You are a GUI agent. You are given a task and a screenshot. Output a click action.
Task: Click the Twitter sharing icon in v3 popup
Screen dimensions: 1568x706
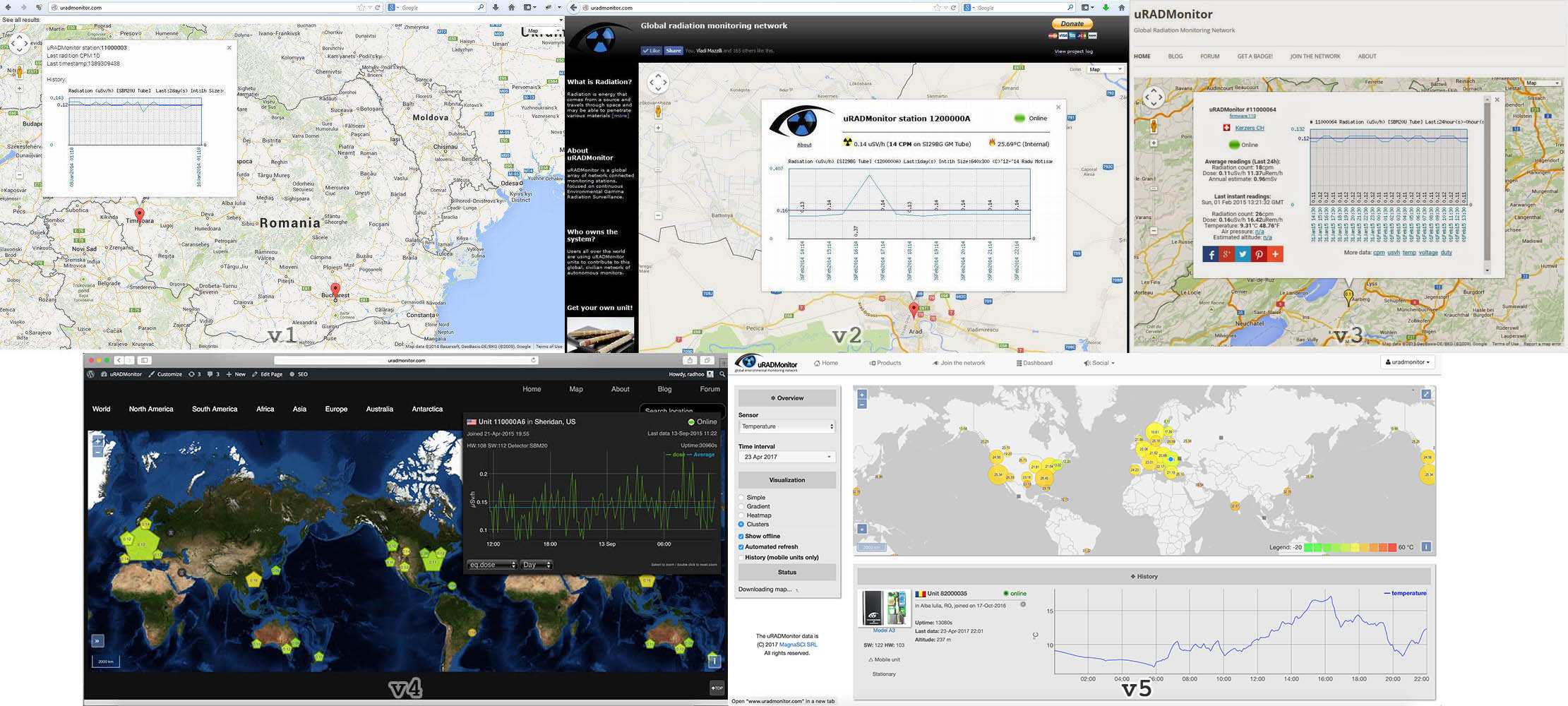[1242, 254]
